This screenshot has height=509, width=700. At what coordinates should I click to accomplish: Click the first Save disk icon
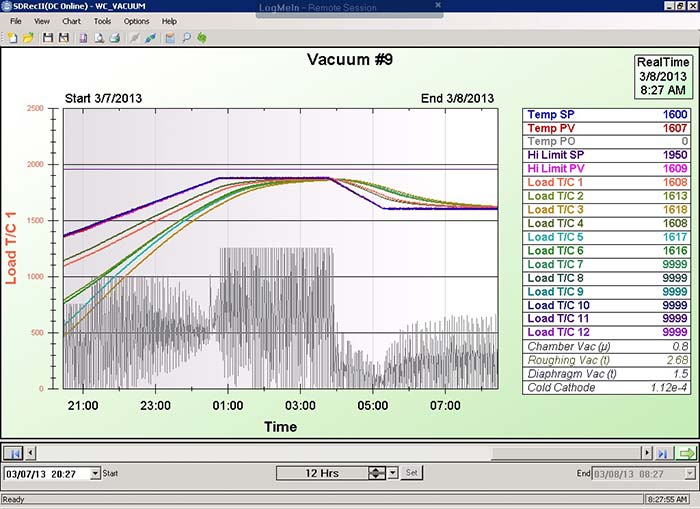pos(48,38)
